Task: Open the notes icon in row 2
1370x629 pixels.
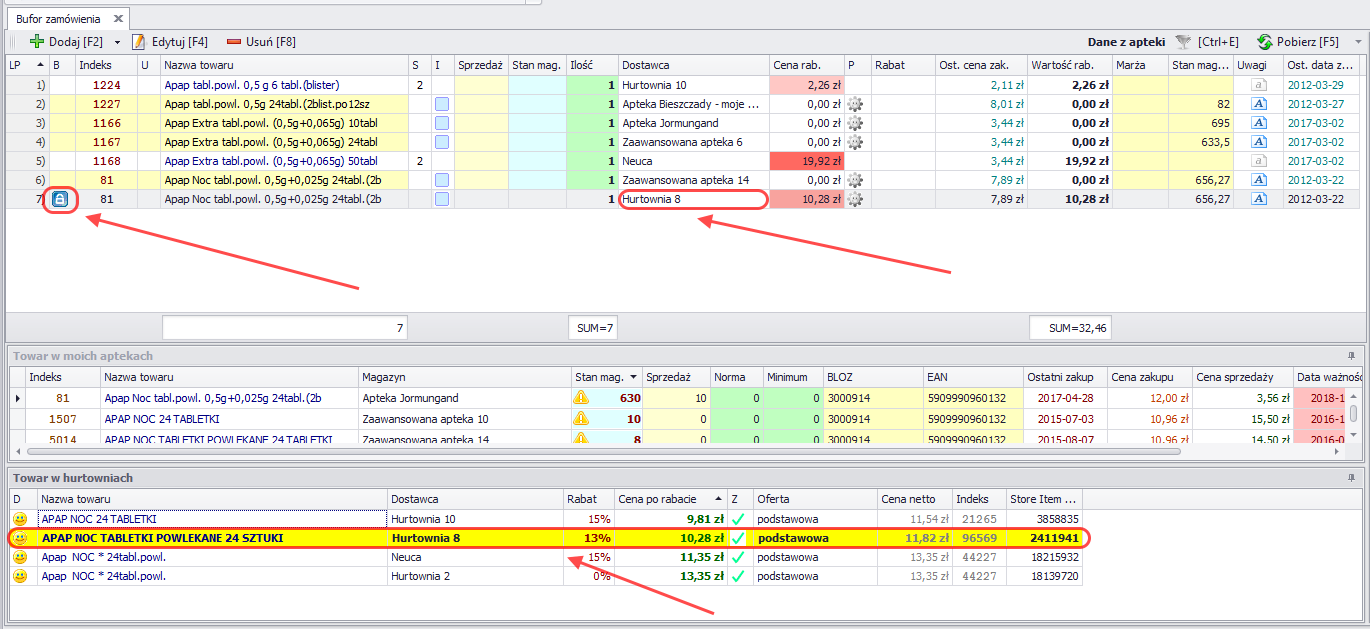Action: coord(1260,104)
